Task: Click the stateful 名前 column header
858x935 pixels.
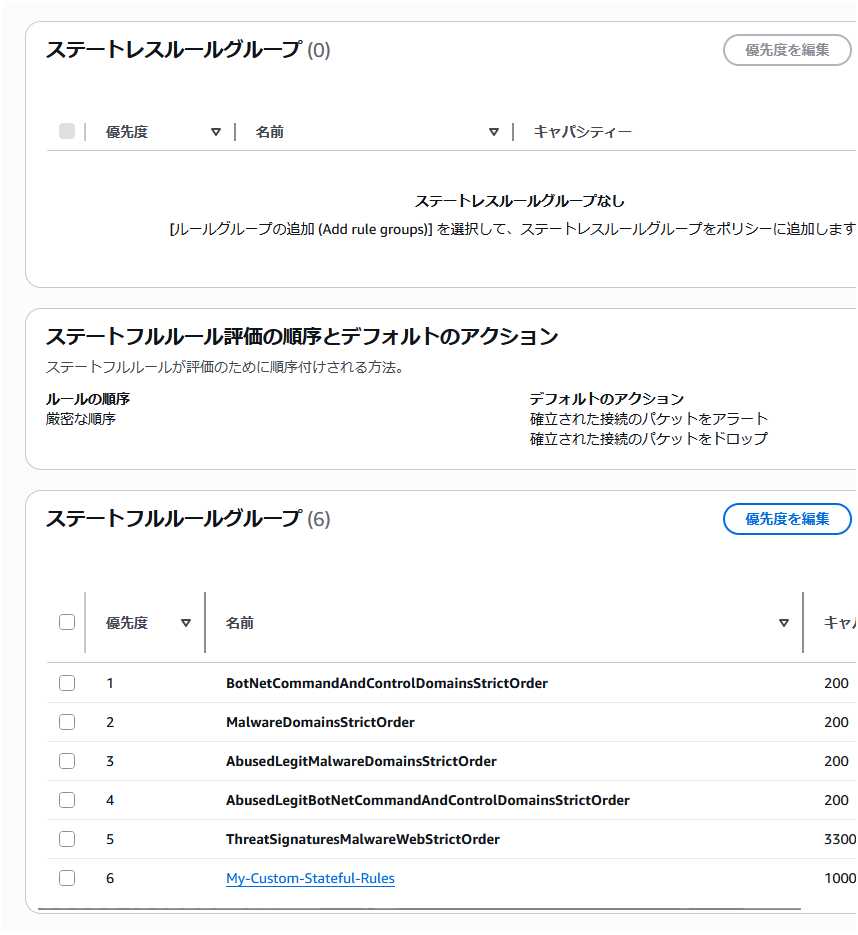Action: click(x=240, y=623)
